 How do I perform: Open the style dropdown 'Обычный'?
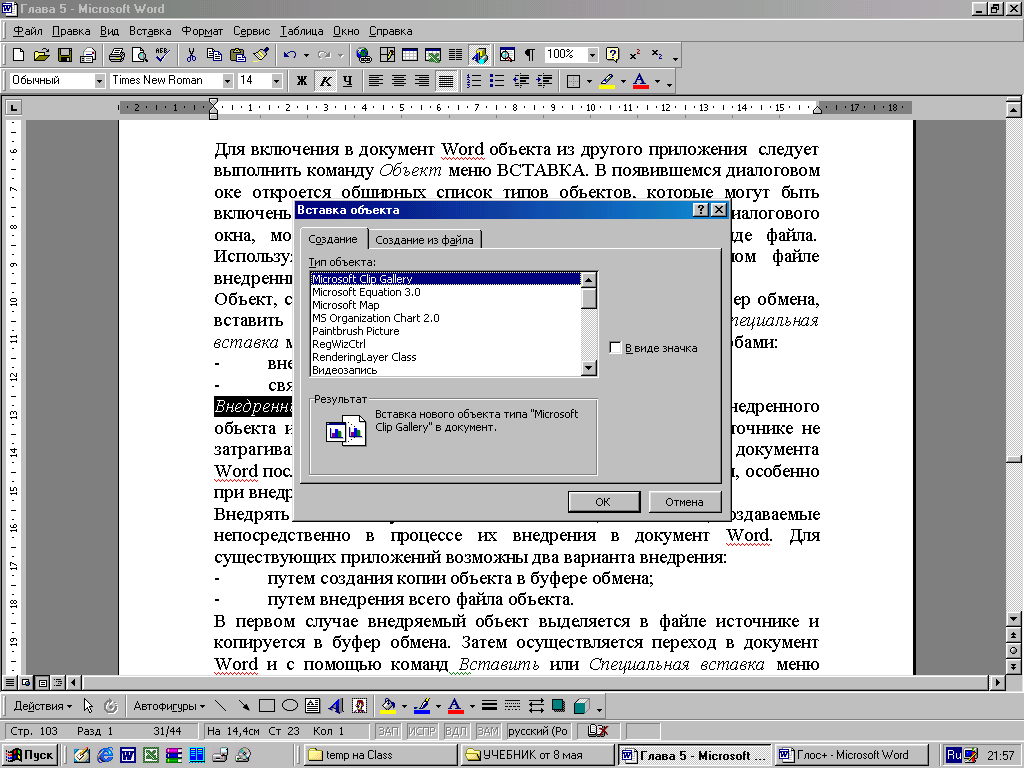click(x=99, y=80)
